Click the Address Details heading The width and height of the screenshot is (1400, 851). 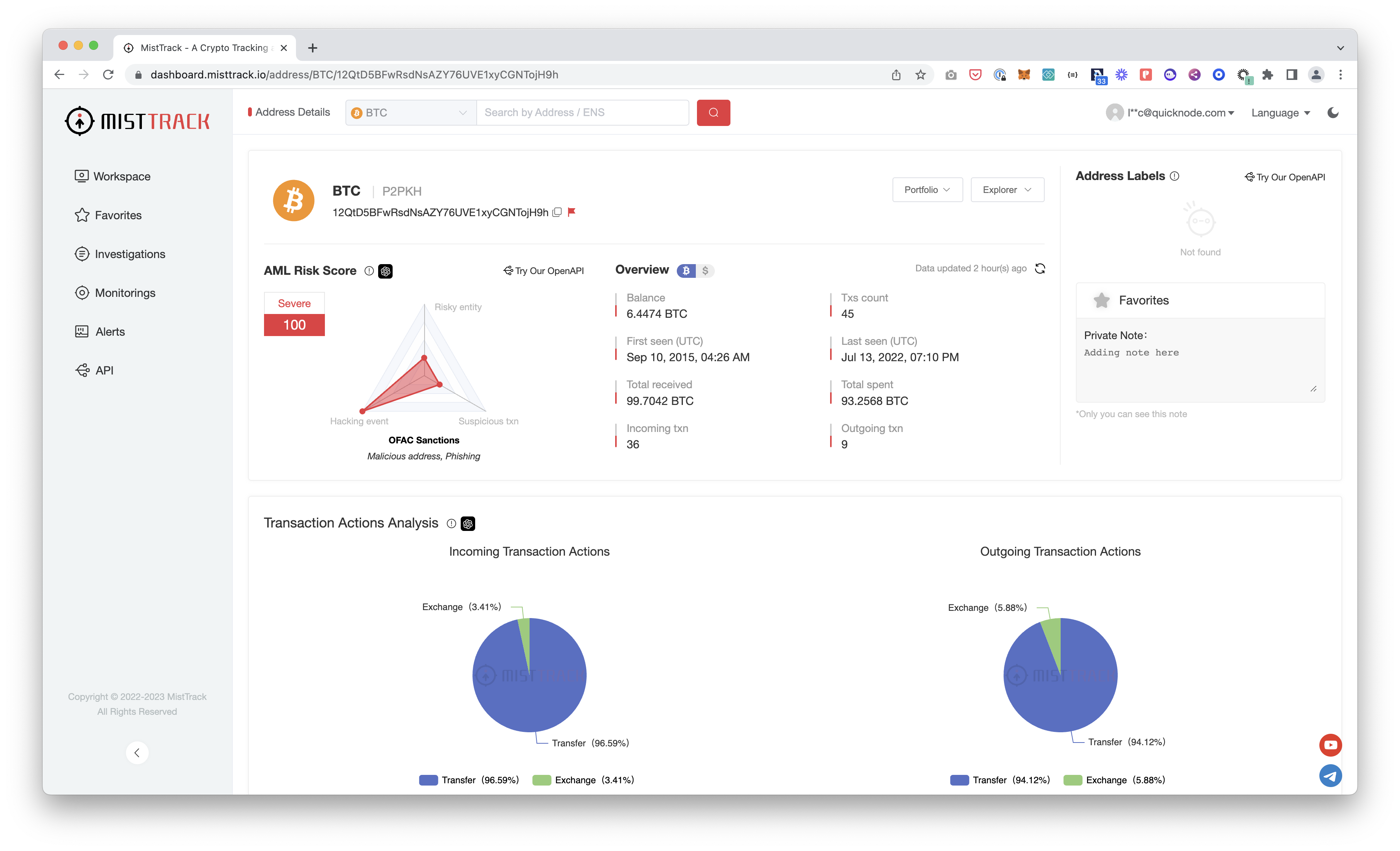coord(292,112)
